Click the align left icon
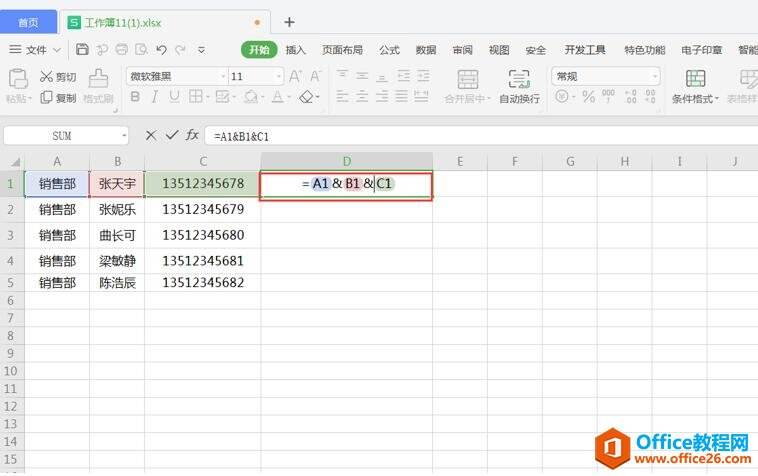758x476 pixels. tap(342, 97)
